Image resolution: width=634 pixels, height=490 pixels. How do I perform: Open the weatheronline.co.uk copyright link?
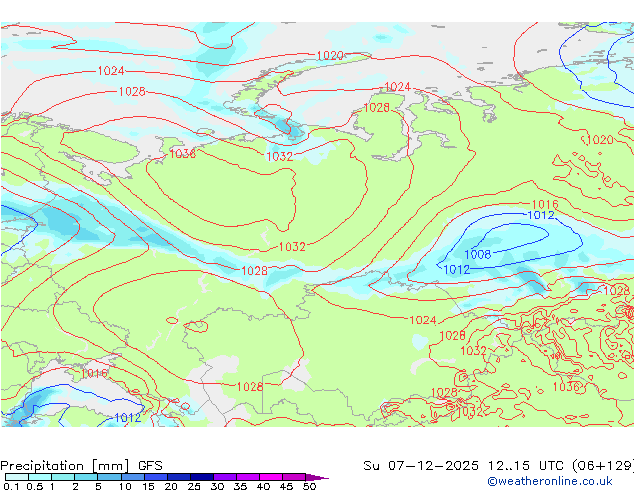(x=550, y=481)
